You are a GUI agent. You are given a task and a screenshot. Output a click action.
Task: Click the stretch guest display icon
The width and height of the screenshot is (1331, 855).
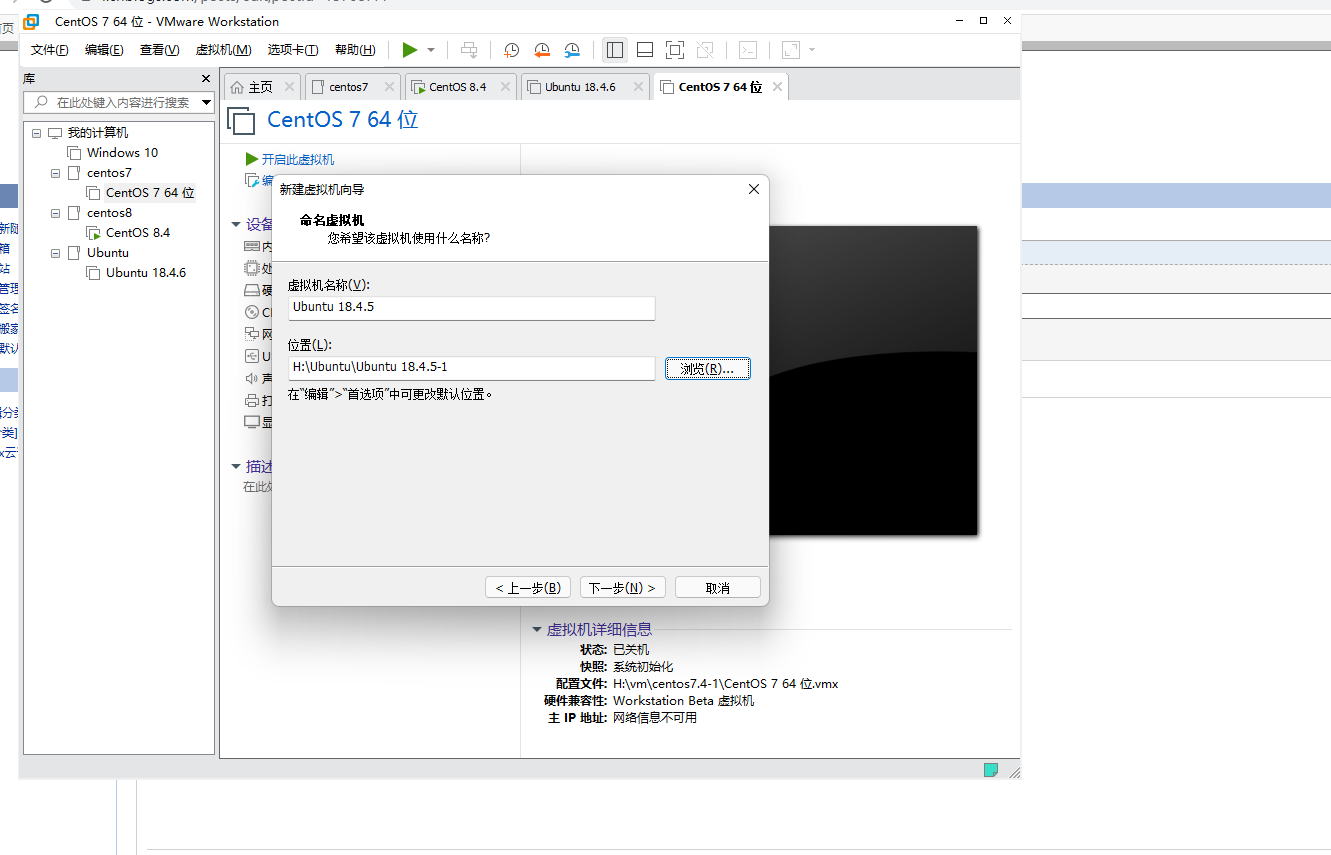(x=791, y=50)
